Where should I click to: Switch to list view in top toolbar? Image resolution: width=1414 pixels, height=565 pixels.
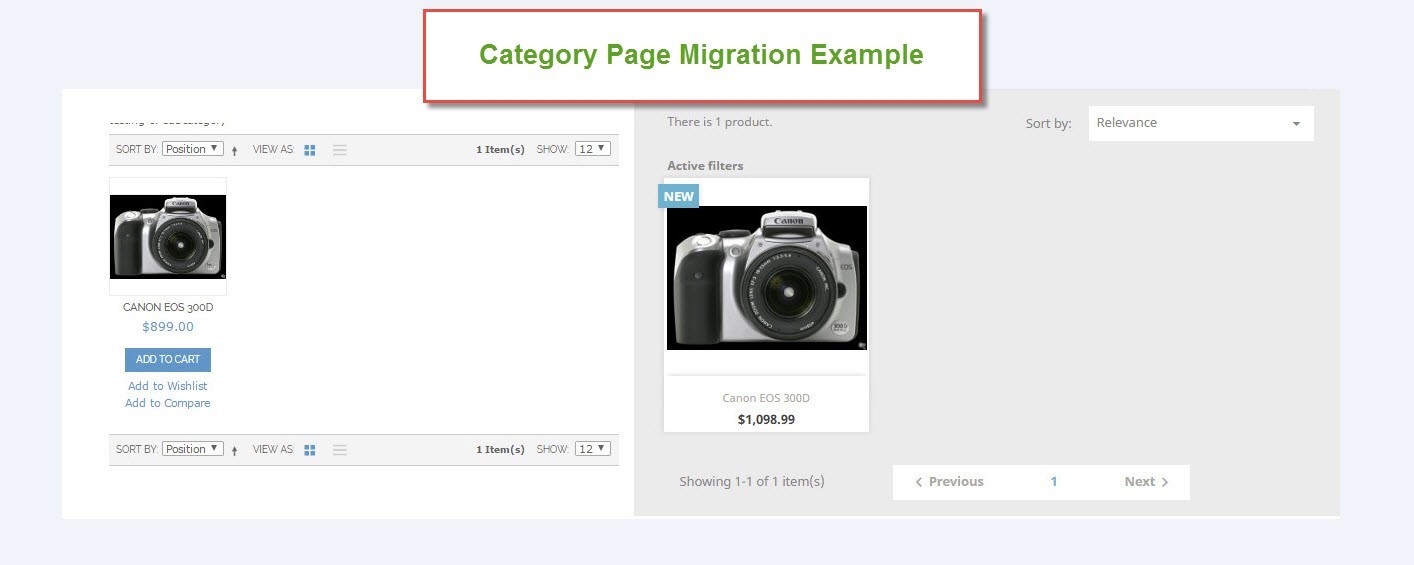340,150
